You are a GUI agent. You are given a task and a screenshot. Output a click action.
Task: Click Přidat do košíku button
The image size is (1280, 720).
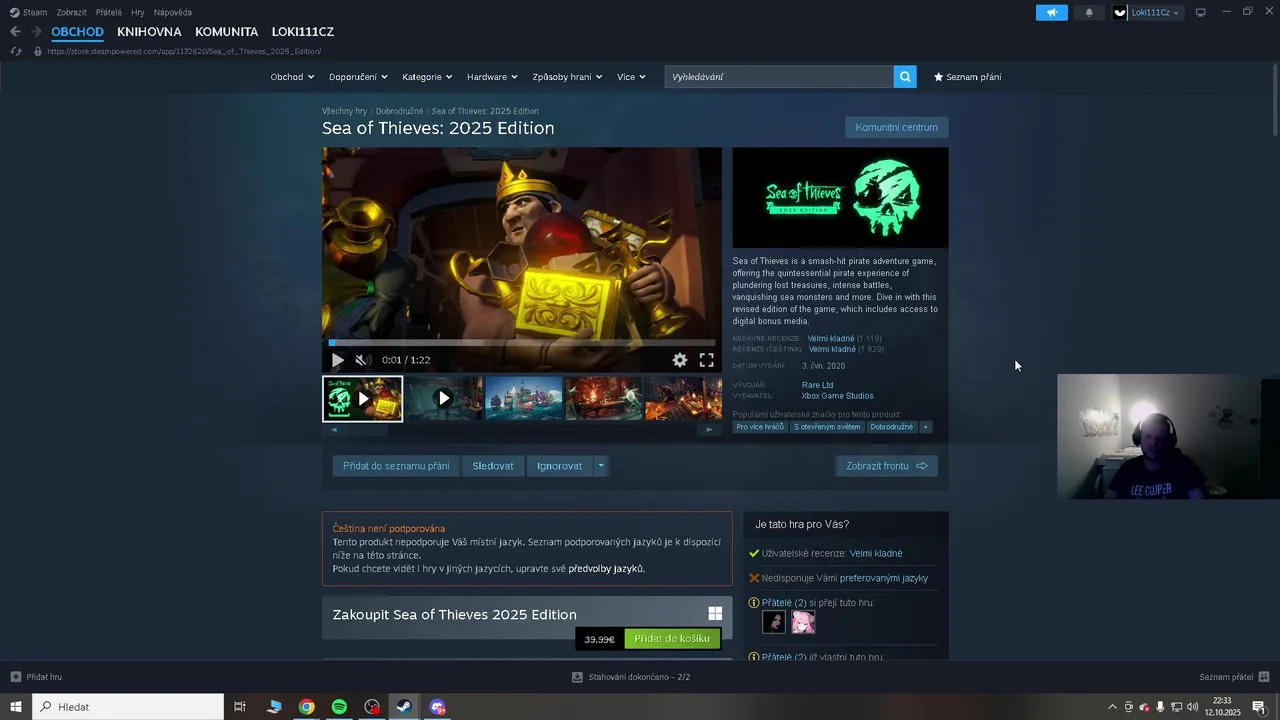pyautogui.click(x=672, y=639)
